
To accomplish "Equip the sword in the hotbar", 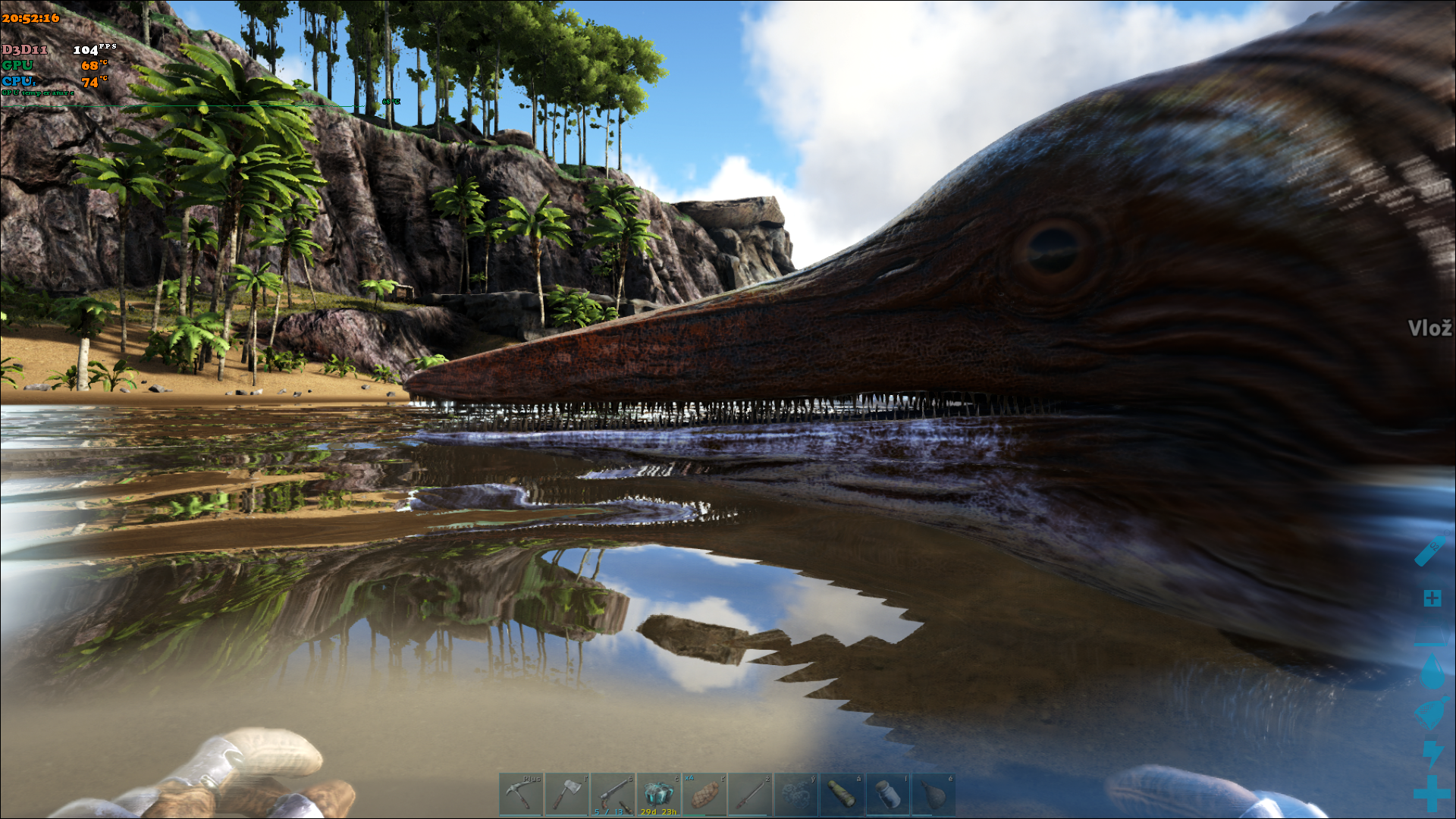I will [x=750, y=795].
